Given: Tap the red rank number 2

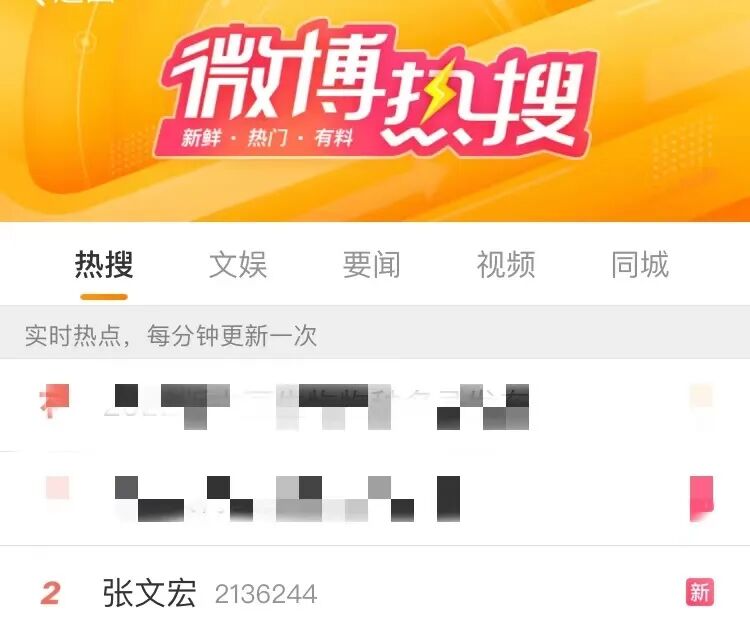Looking at the screenshot, I should (x=50, y=593).
